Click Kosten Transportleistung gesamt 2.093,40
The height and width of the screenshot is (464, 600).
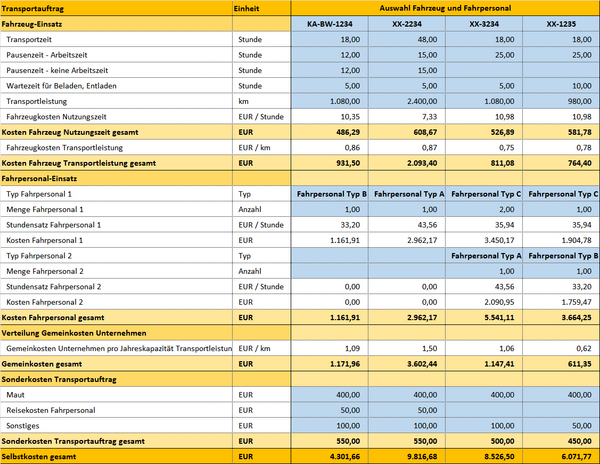(x=407, y=163)
